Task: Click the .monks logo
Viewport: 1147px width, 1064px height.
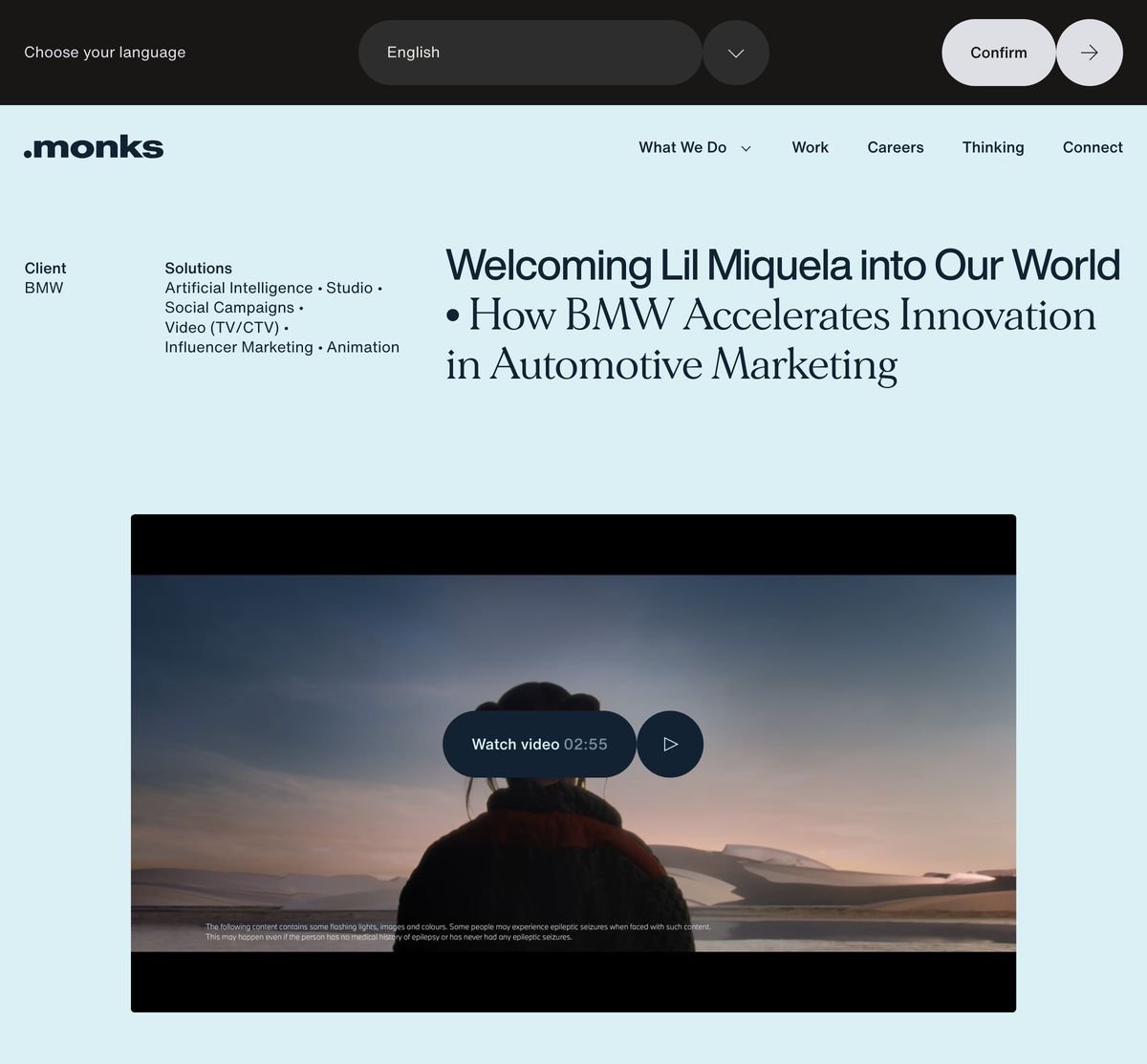Action: [x=94, y=147]
